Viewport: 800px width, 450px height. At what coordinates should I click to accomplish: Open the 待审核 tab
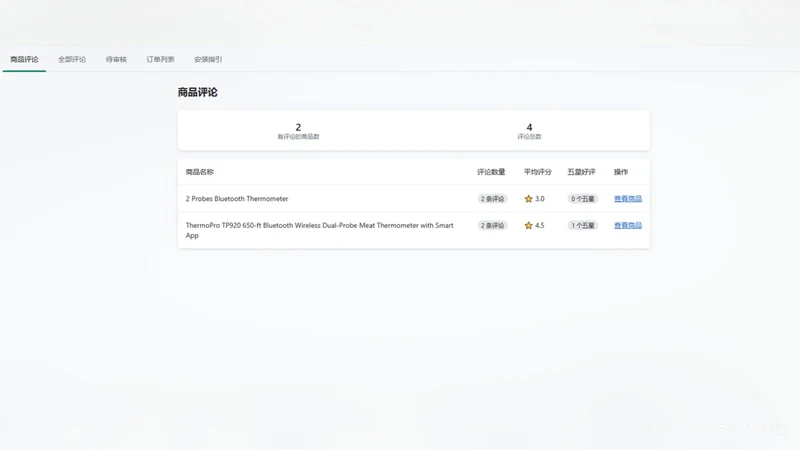tap(116, 60)
